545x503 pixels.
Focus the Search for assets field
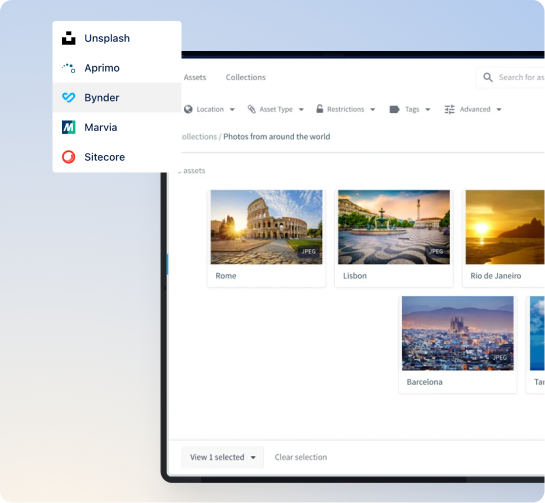click(x=511, y=77)
